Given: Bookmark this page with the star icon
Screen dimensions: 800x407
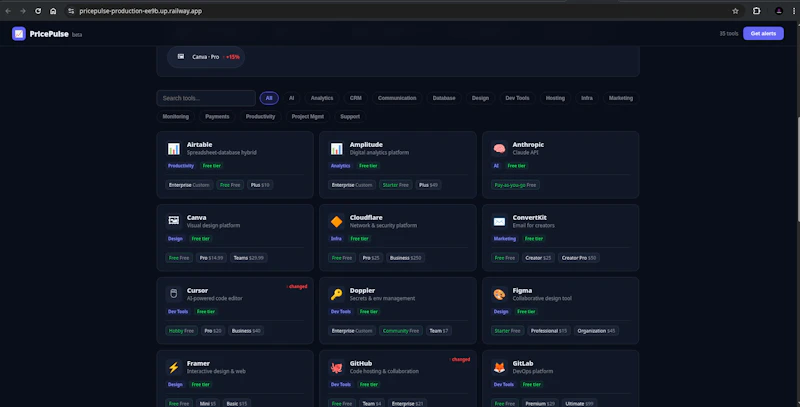Looking at the screenshot, I should [x=735, y=11].
